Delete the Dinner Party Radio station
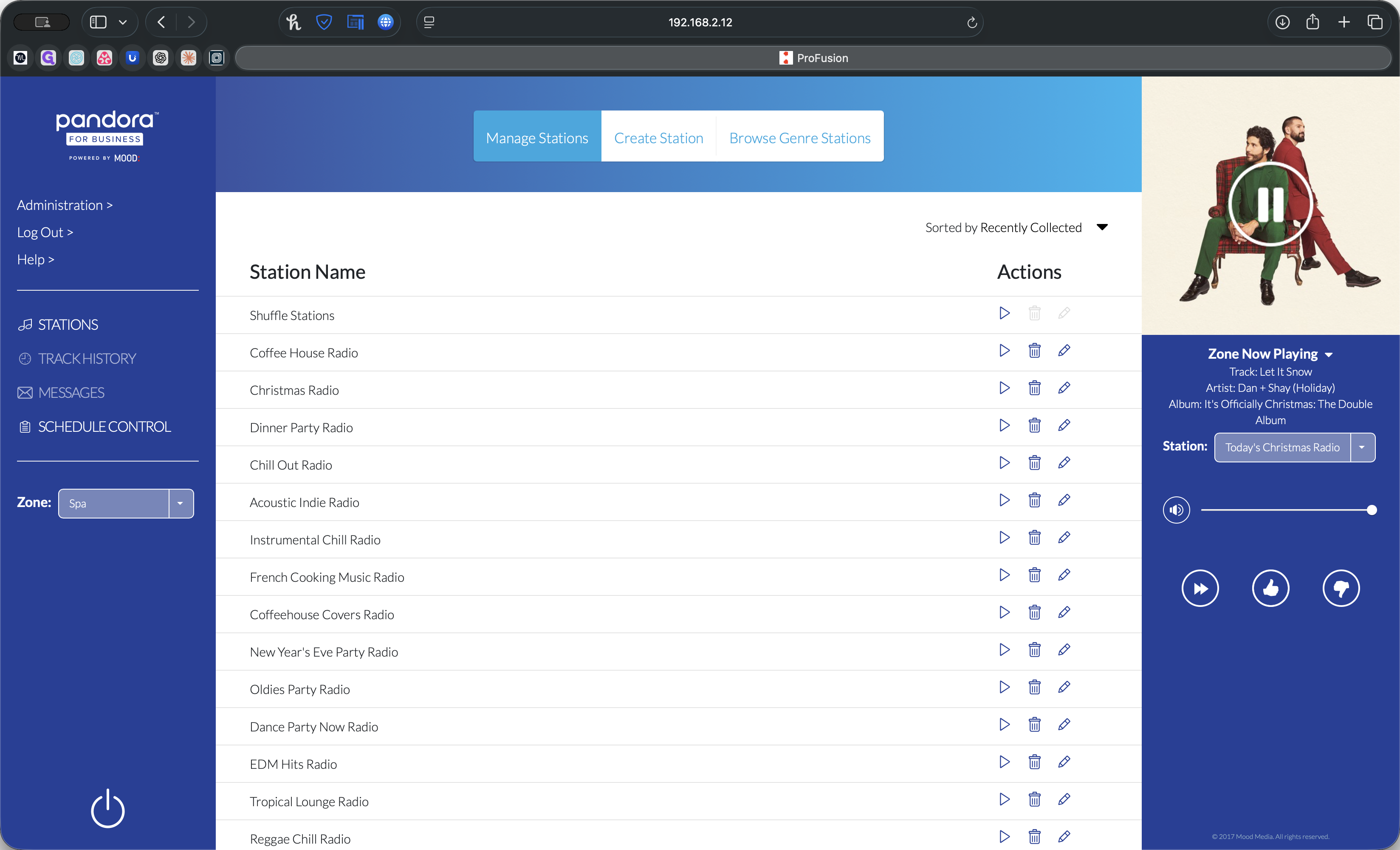Screen dimensions: 1400x850 pyautogui.click(x=1034, y=425)
